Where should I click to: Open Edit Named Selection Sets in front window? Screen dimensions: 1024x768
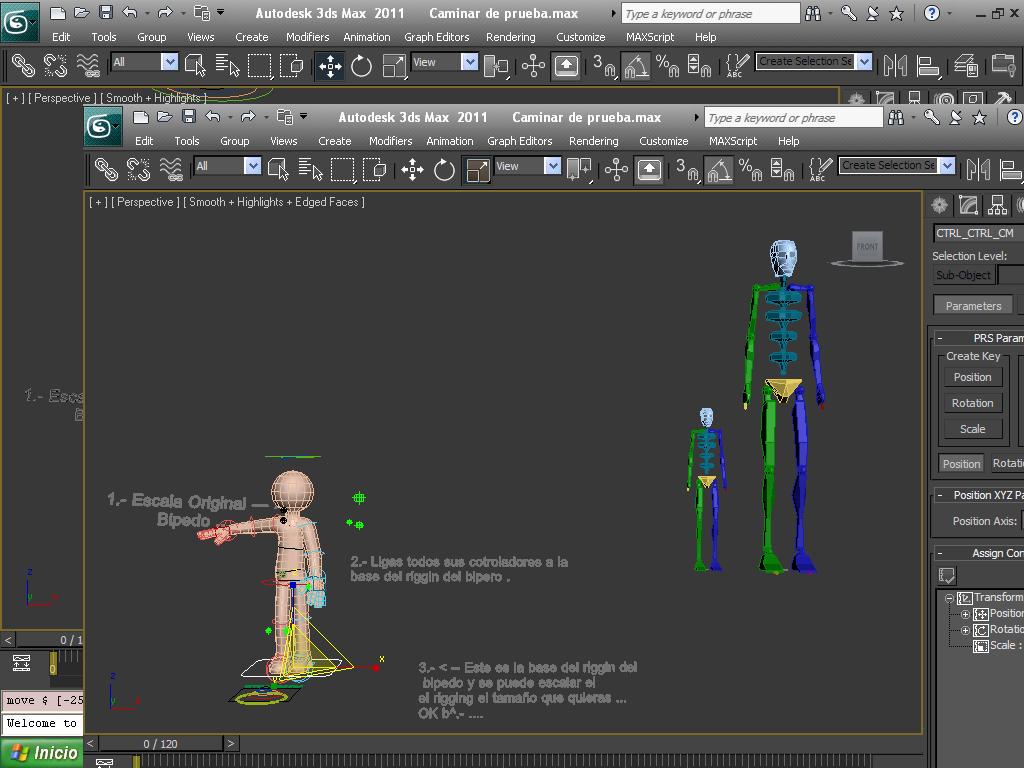point(820,170)
